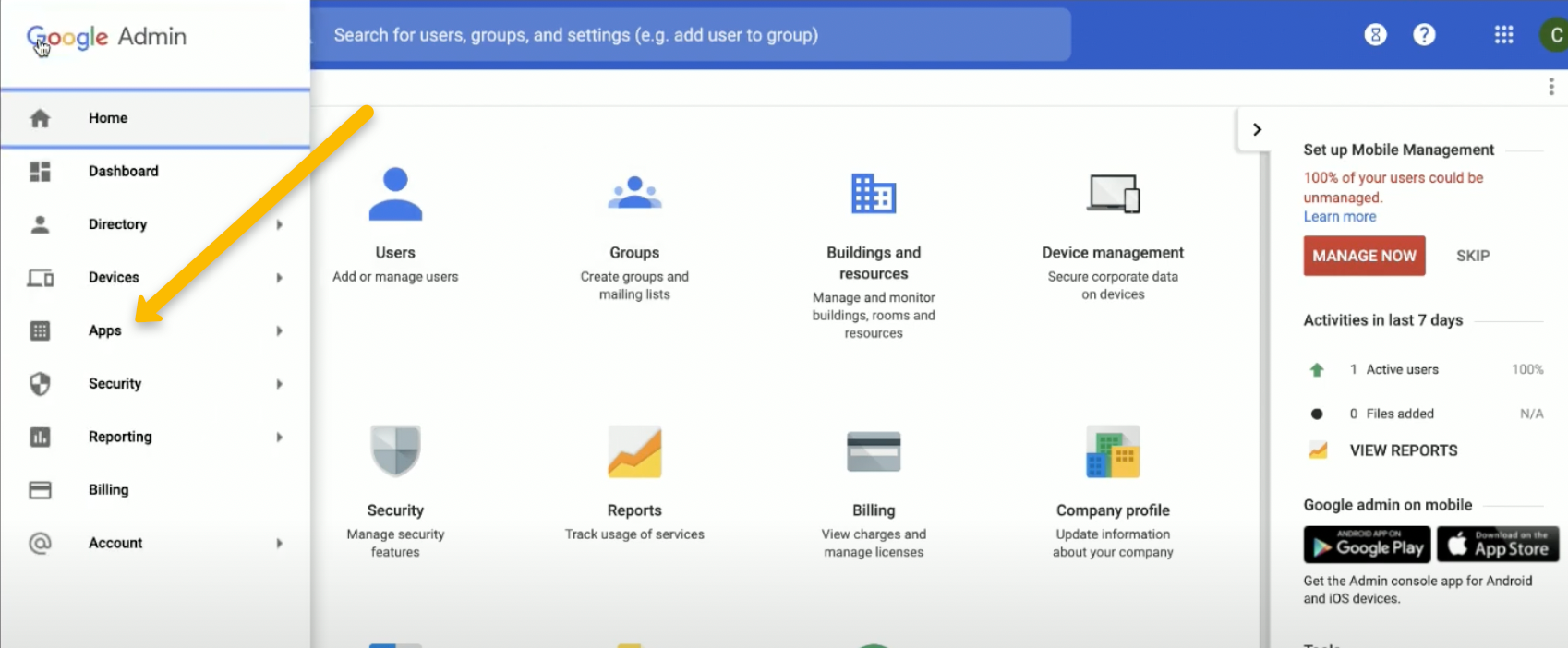Viewport: 1568px width, 648px height.
Task: Select Home in the navigation menu
Action: (155, 118)
